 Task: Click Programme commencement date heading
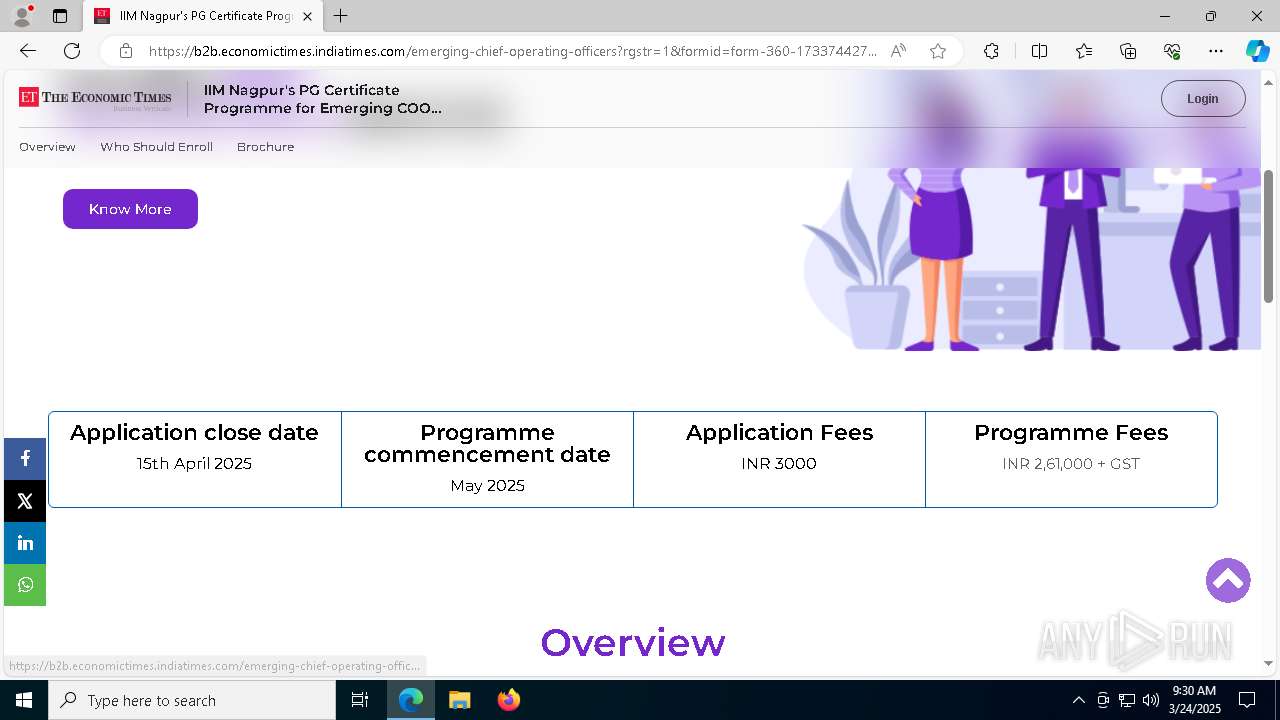pyautogui.click(x=487, y=443)
